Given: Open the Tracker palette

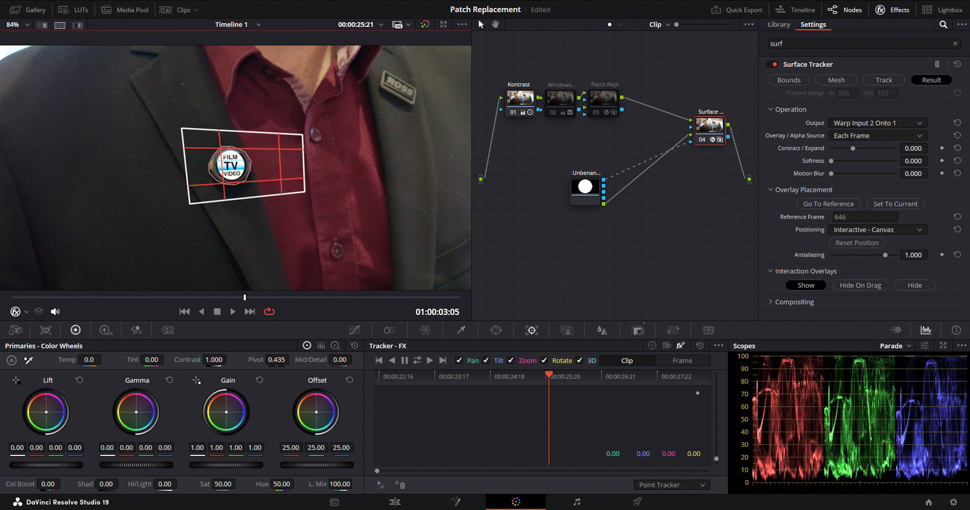Looking at the screenshot, I should tap(531, 331).
